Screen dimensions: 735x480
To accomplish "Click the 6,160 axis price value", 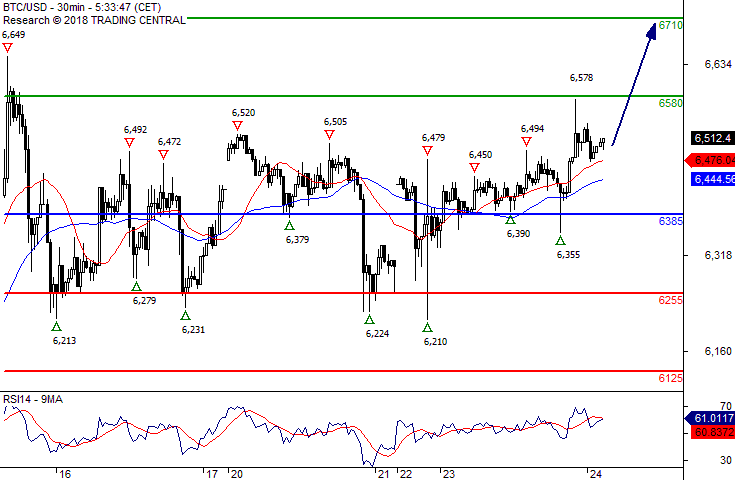I will [x=718, y=351].
